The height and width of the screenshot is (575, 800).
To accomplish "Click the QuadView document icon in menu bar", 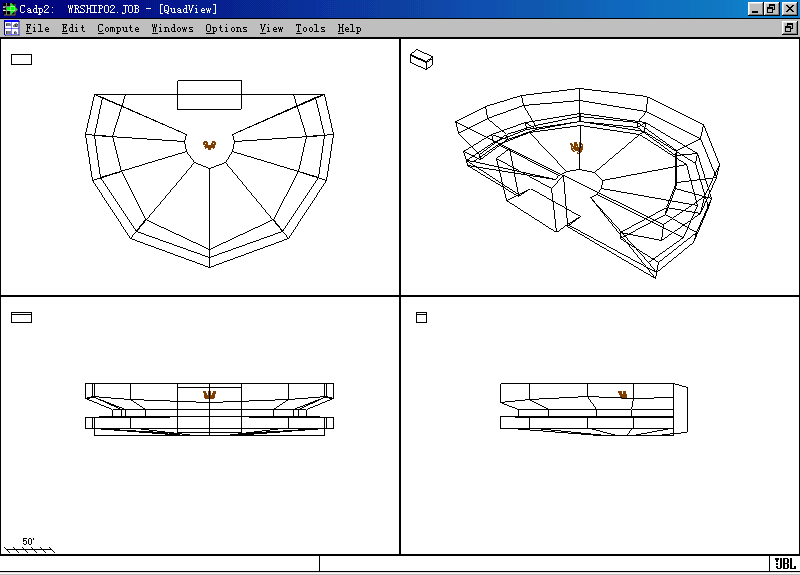I will point(12,28).
